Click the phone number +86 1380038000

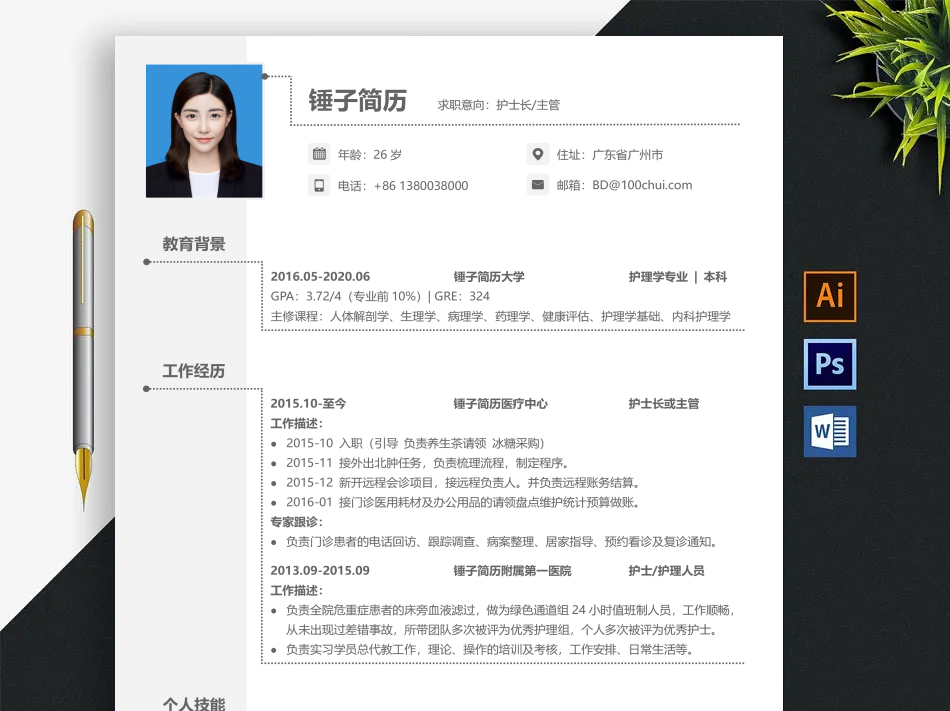tap(421, 186)
